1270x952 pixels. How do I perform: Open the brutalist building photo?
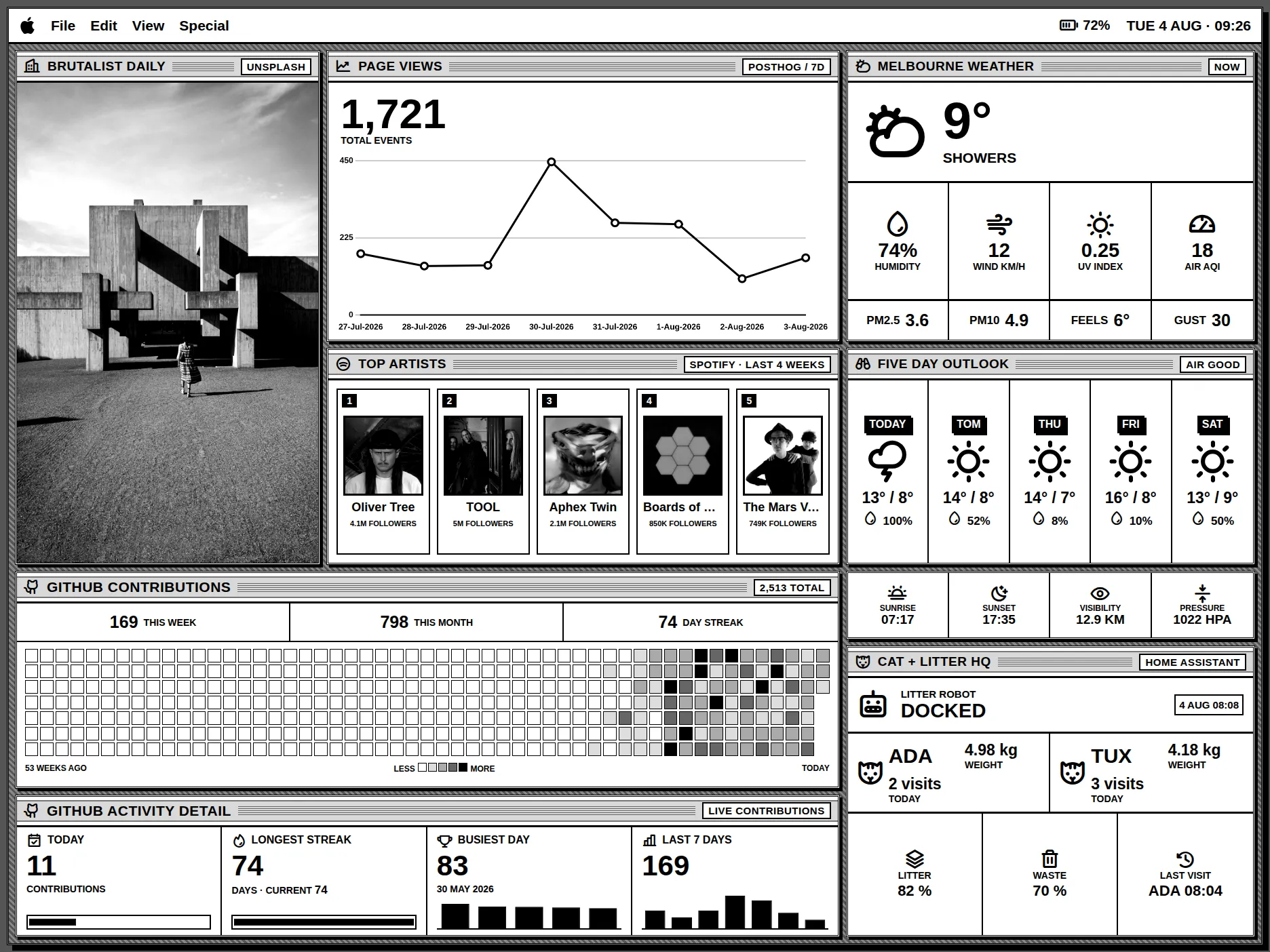[168, 323]
